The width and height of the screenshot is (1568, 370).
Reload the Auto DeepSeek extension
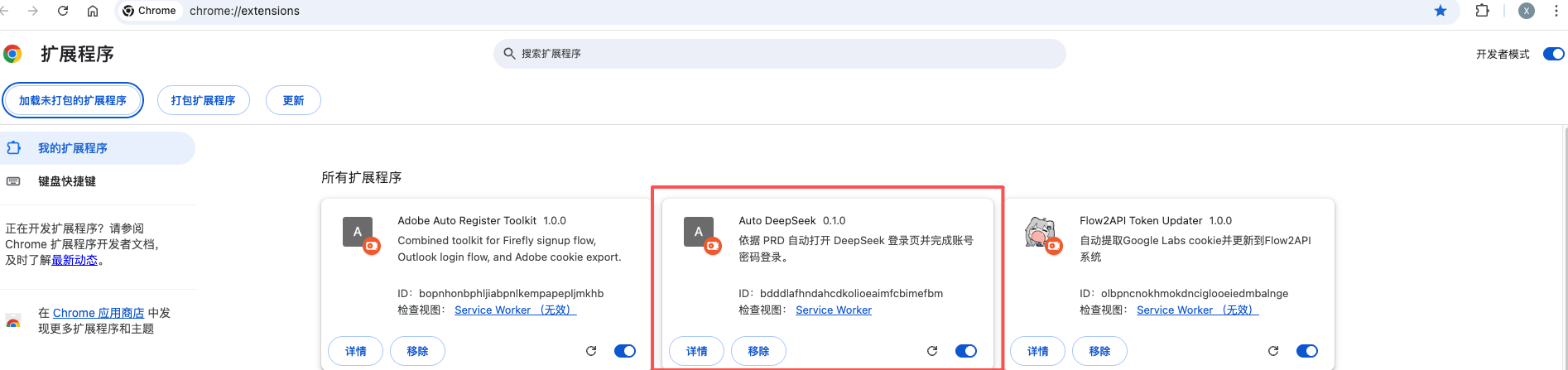pyautogui.click(x=932, y=351)
